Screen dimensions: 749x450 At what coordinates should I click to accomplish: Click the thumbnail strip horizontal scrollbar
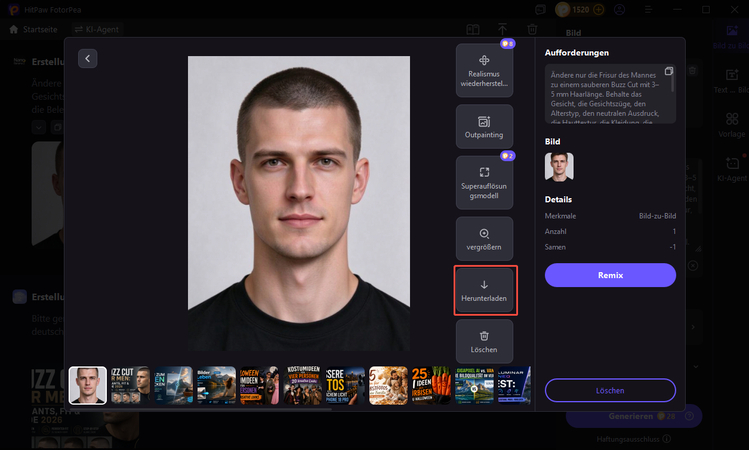[200, 409]
